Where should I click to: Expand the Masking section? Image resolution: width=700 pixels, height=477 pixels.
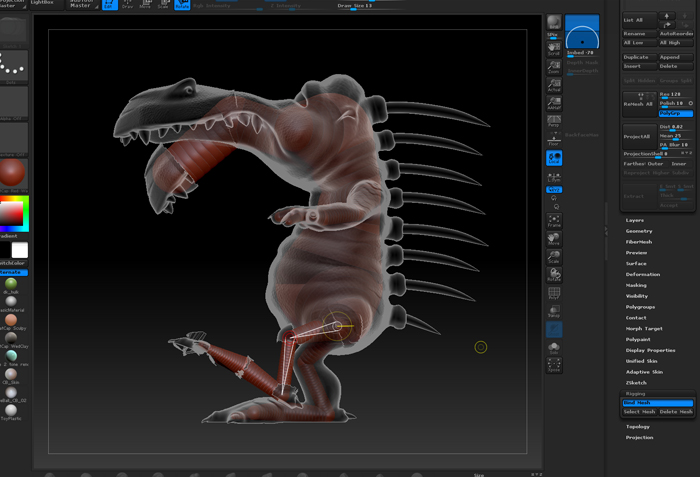(636, 285)
